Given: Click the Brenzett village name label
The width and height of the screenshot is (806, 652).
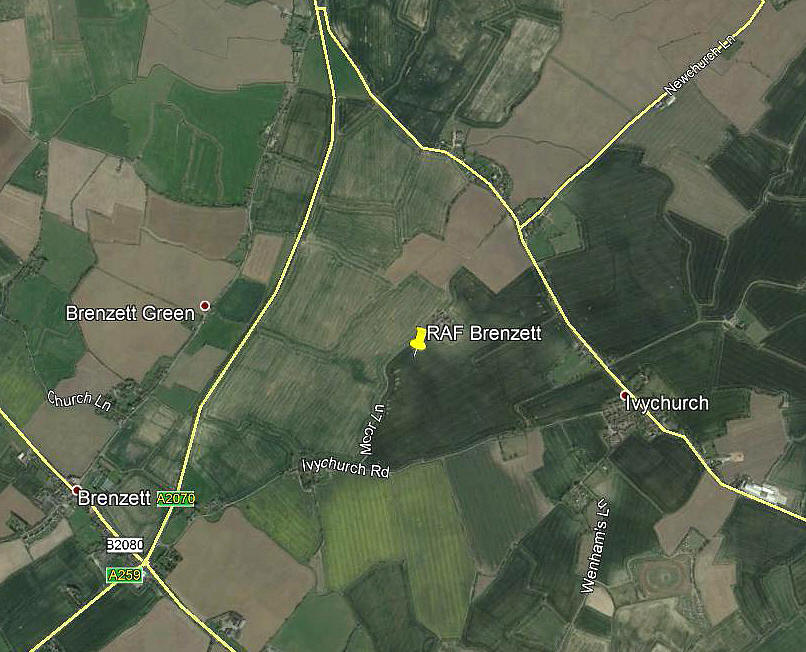Looking at the screenshot, I should coord(114,499).
